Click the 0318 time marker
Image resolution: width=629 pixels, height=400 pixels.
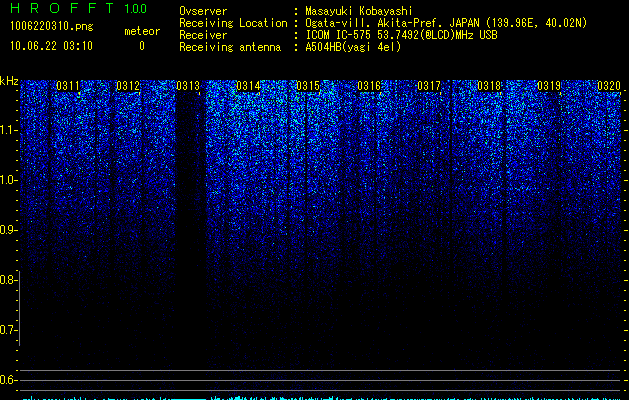pos(489,86)
